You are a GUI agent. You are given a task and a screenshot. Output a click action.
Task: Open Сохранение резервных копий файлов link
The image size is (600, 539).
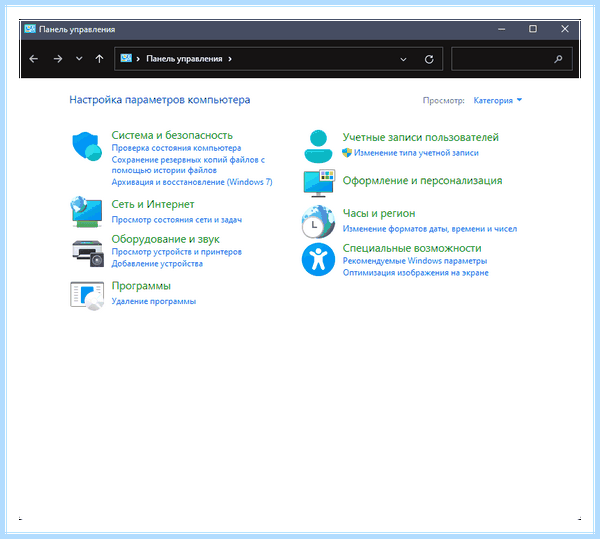coord(188,165)
